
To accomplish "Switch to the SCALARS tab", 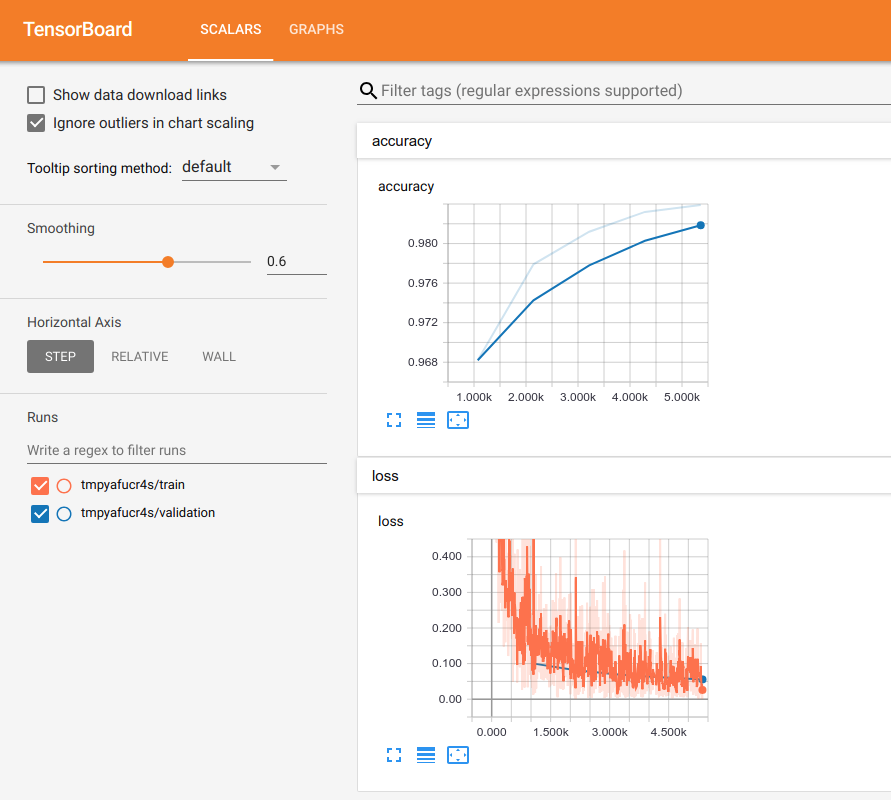I will coord(231,30).
